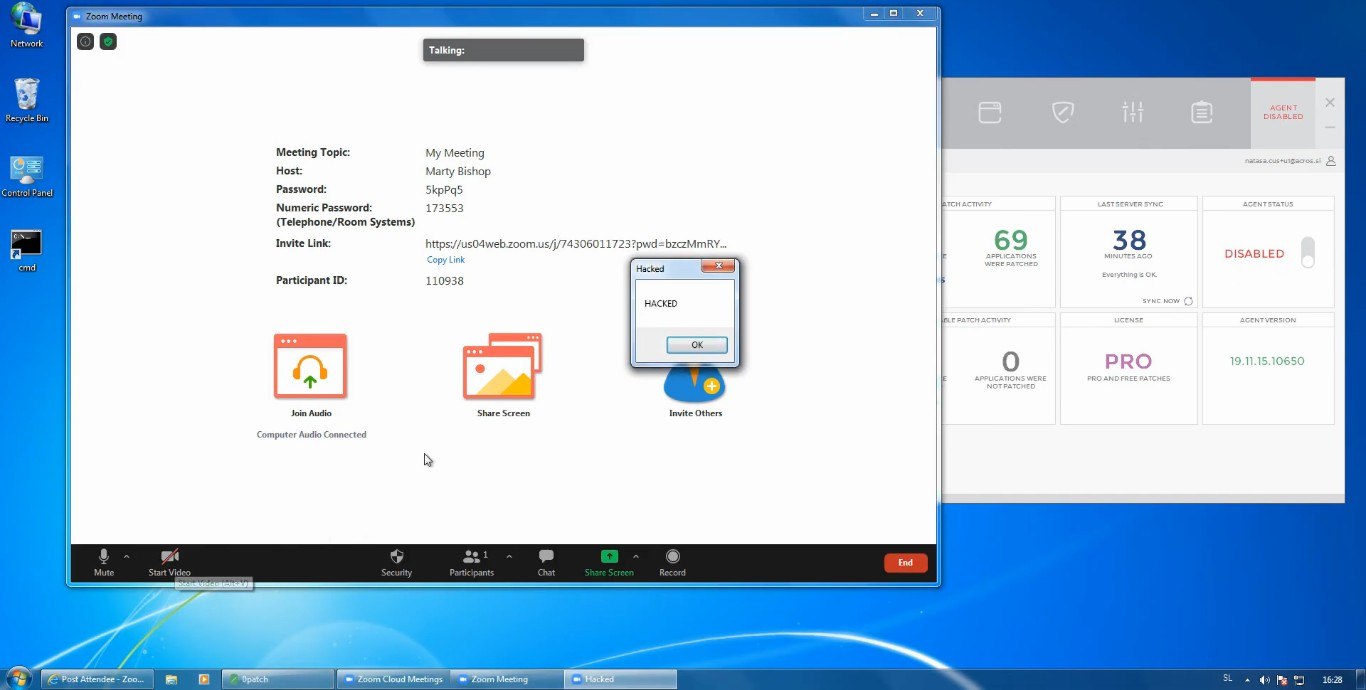
Task: Click the meeting info icon in Zoom
Action: [x=86, y=41]
